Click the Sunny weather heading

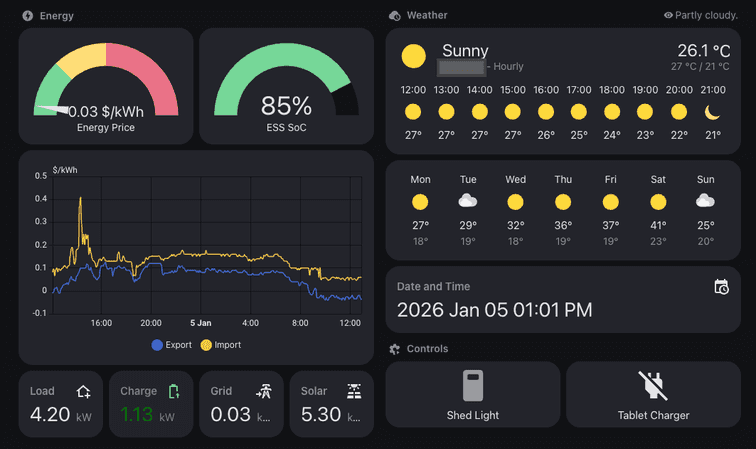(465, 51)
